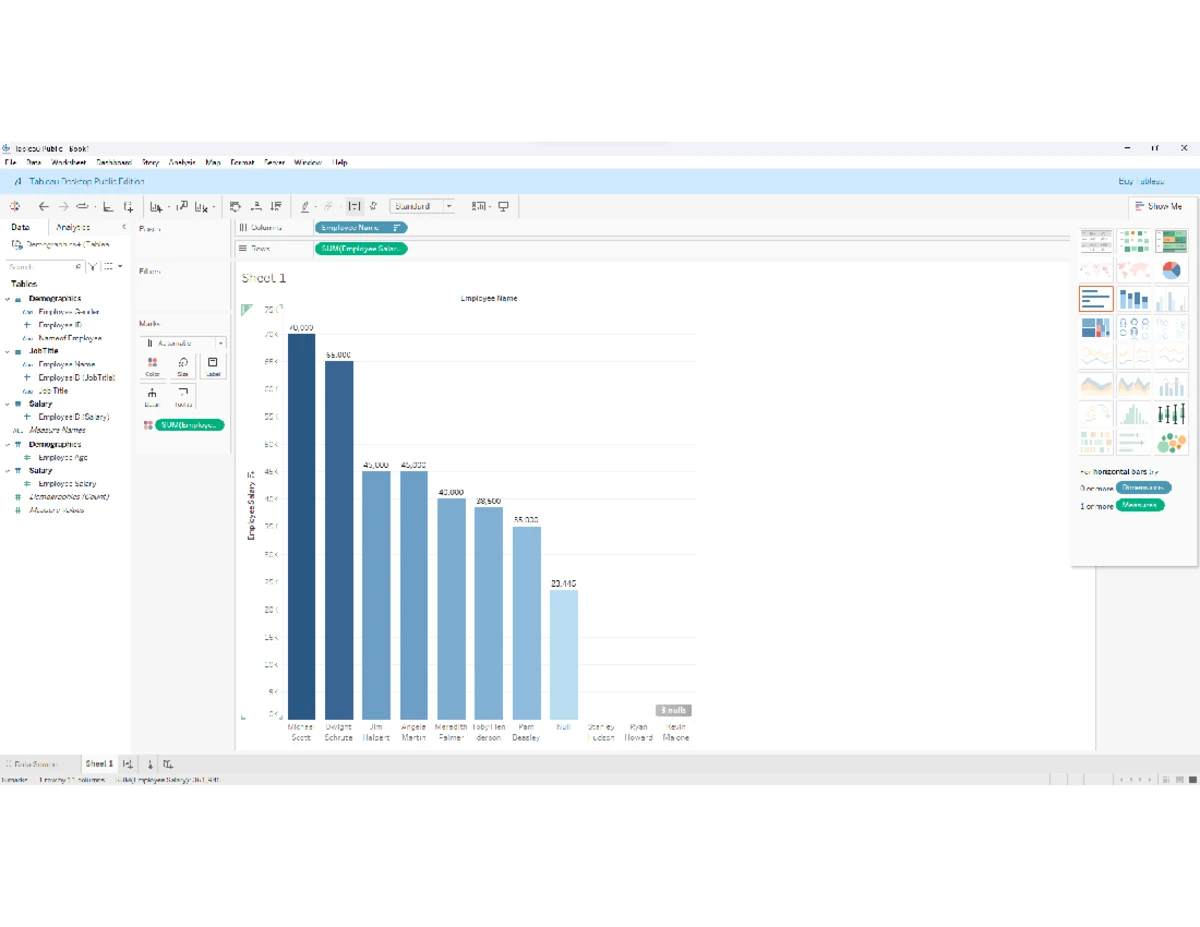Select the Job Title field
1200x927 pixels.
pyautogui.click(x=53, y=391)
